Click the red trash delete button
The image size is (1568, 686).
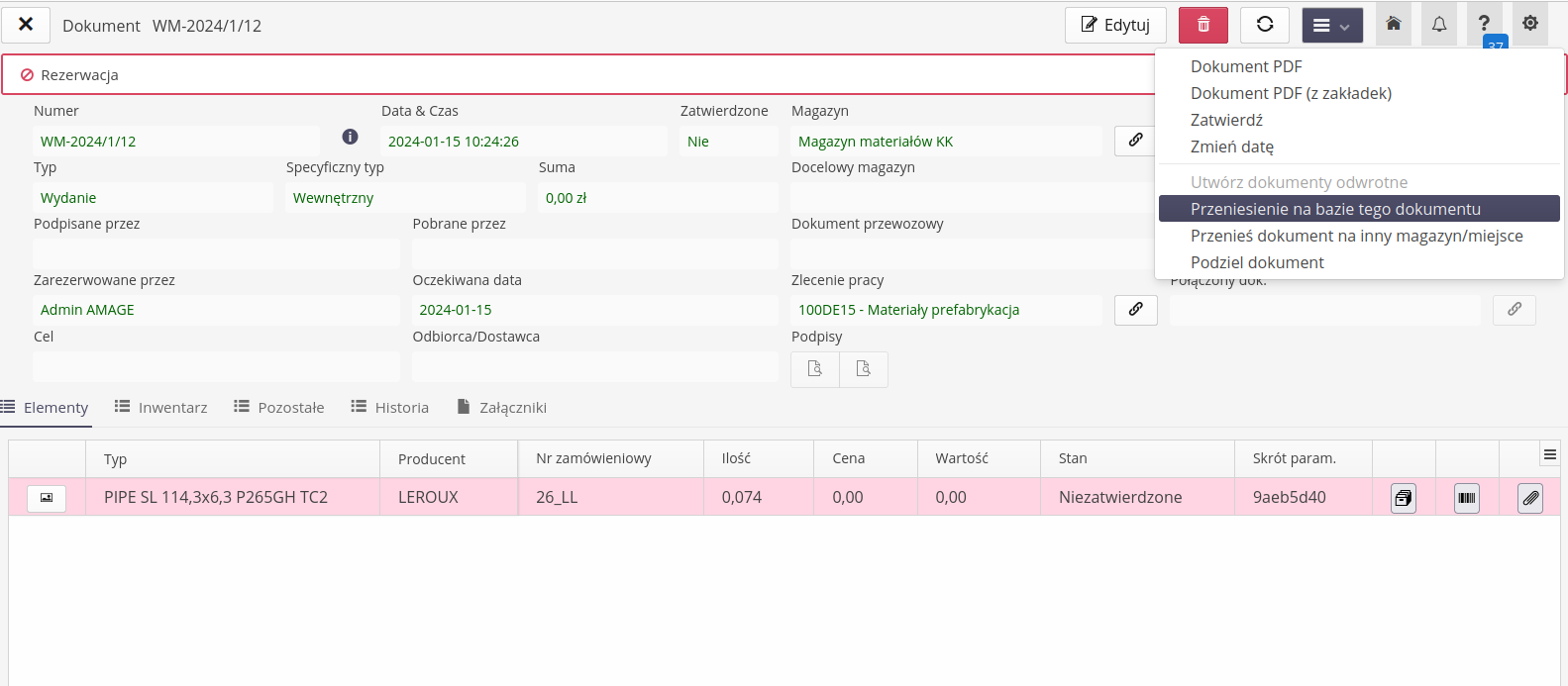click(x=1203, y=25)
